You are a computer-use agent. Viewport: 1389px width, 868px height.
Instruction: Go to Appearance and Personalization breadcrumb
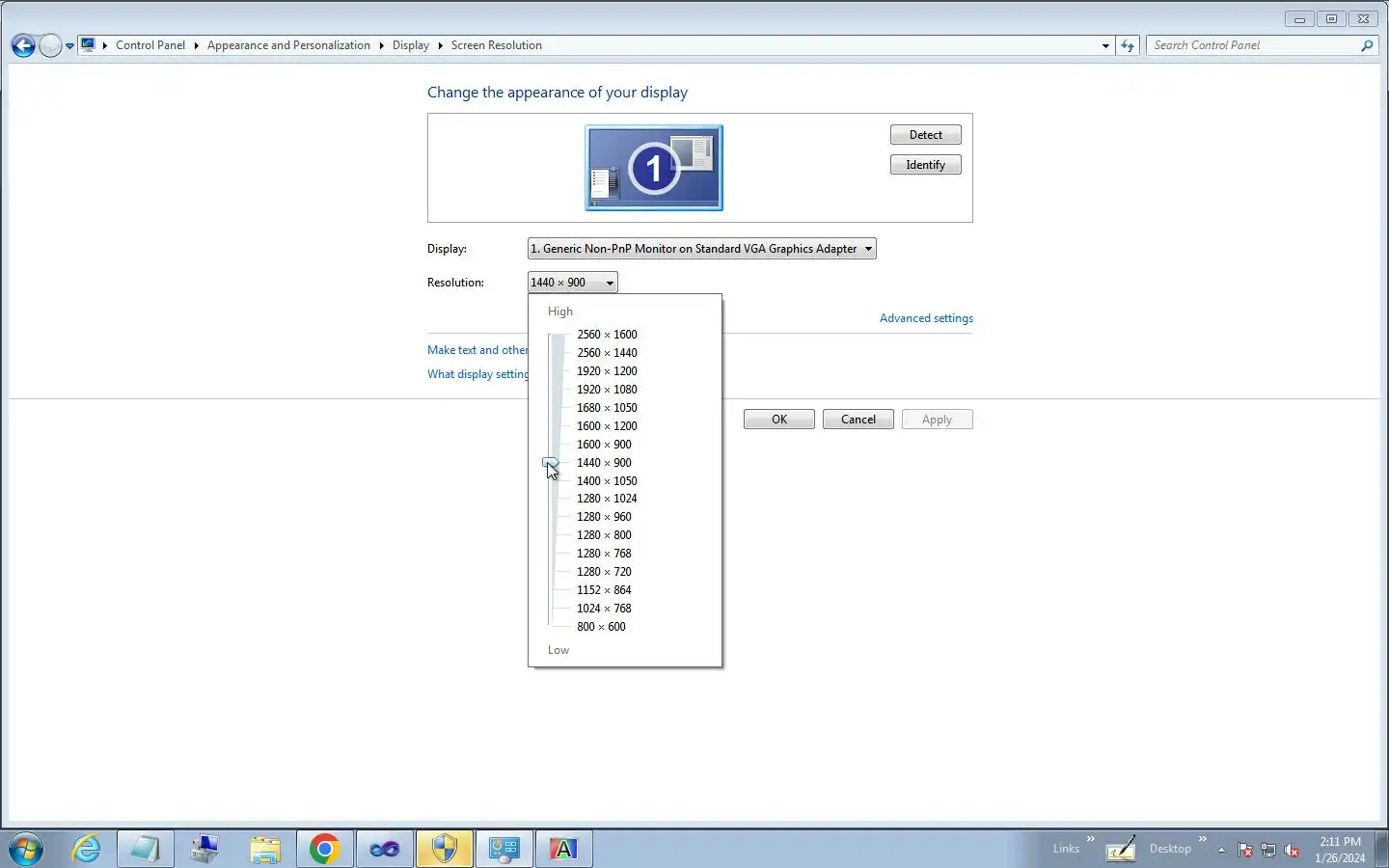coord(288,45)
